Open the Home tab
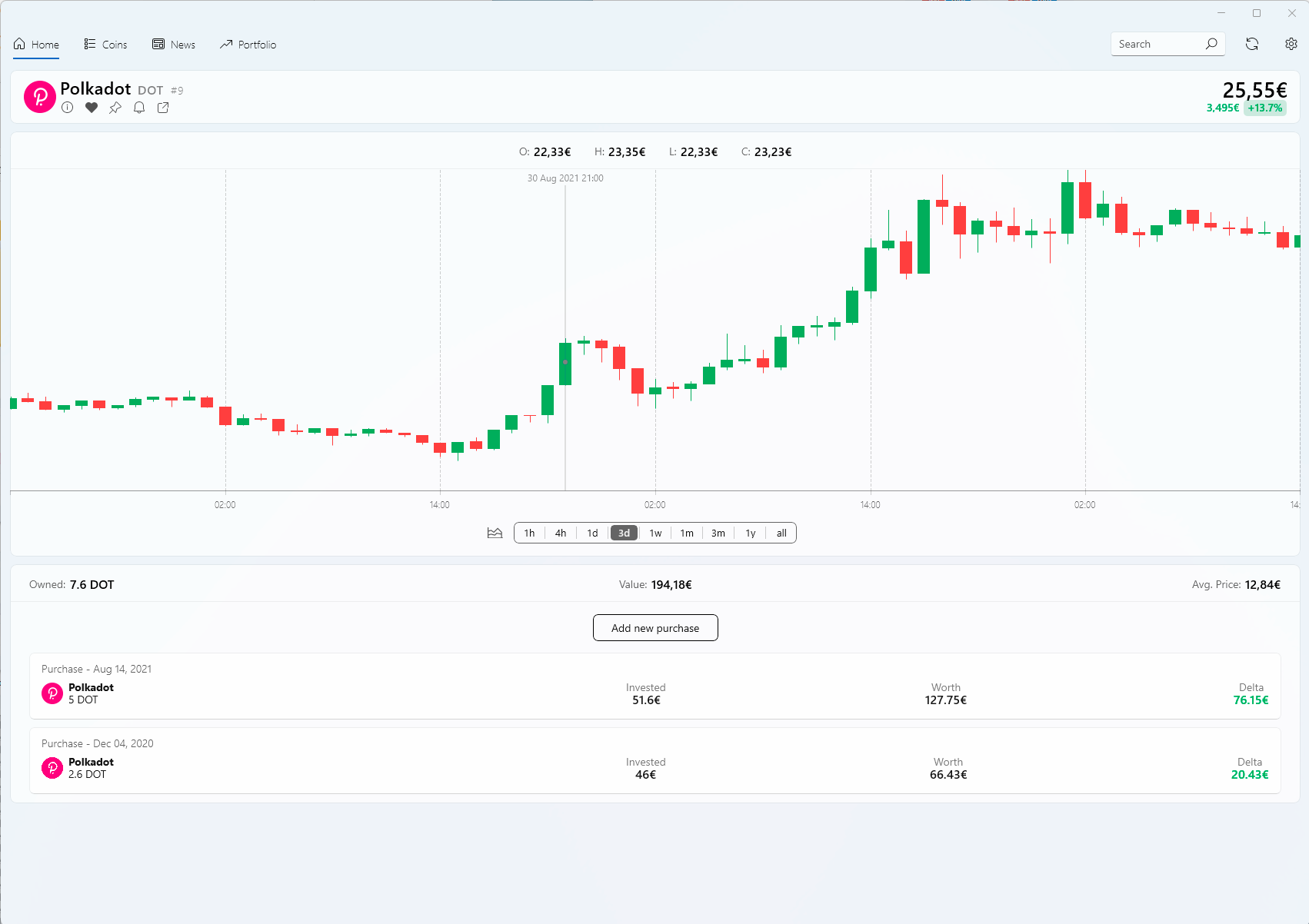This screenshot has height=924, width=1309. (x=36, y=45)
